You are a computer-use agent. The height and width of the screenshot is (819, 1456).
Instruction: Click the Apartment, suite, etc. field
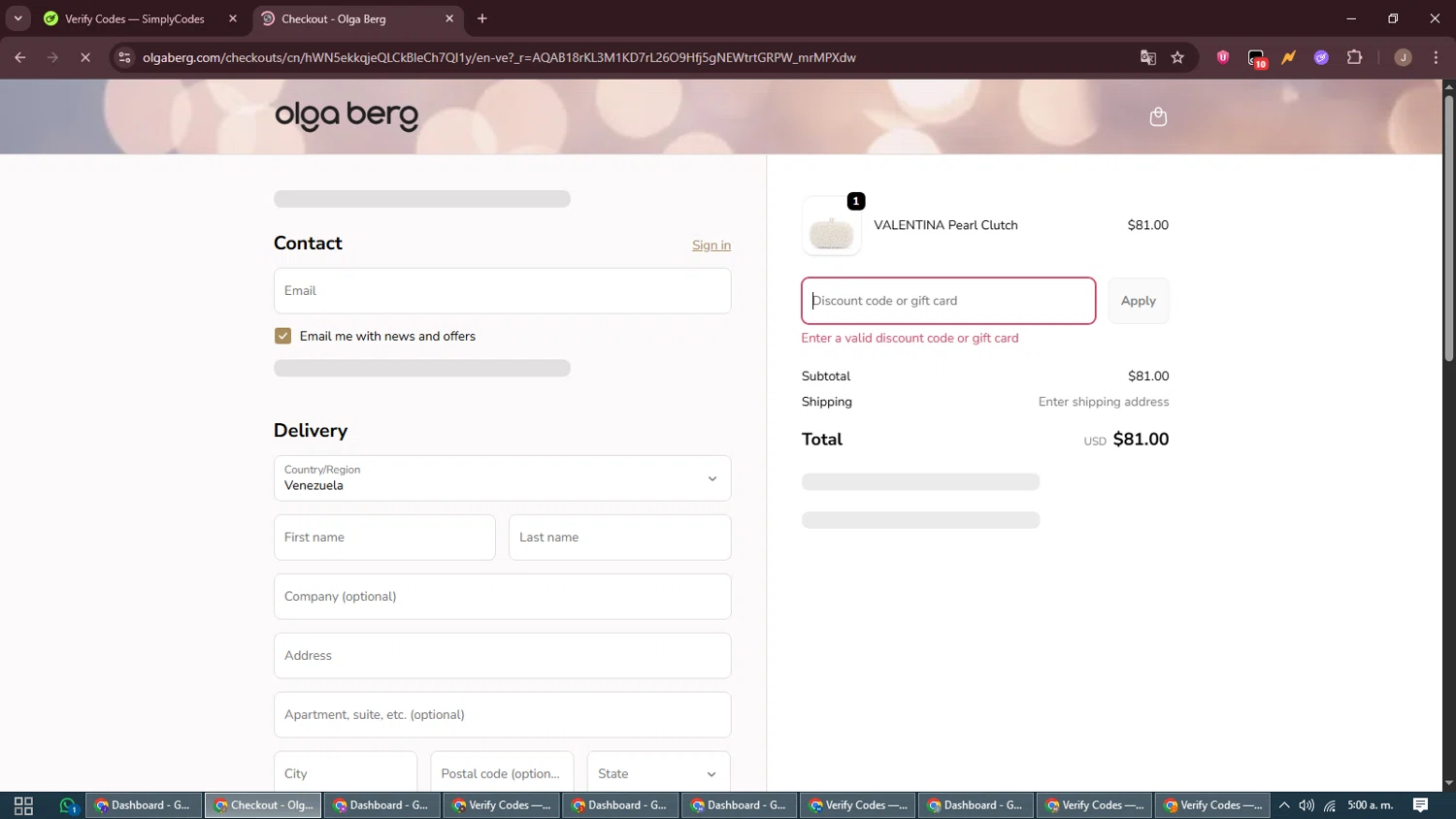[502, 715]
